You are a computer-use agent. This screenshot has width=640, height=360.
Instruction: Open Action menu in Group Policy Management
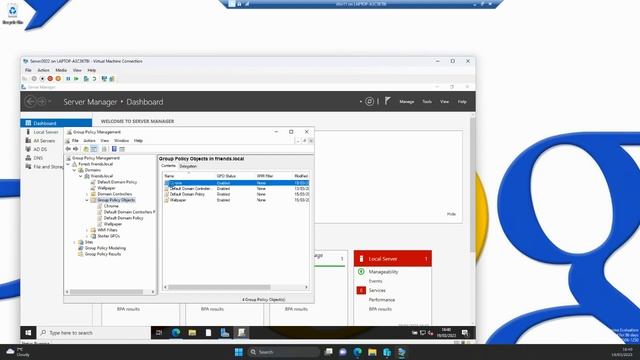(x=89, y=140)
